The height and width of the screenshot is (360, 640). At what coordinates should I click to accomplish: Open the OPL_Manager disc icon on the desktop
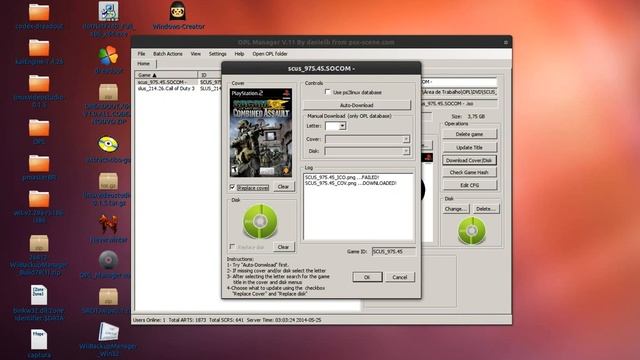(x=108, y=260)
